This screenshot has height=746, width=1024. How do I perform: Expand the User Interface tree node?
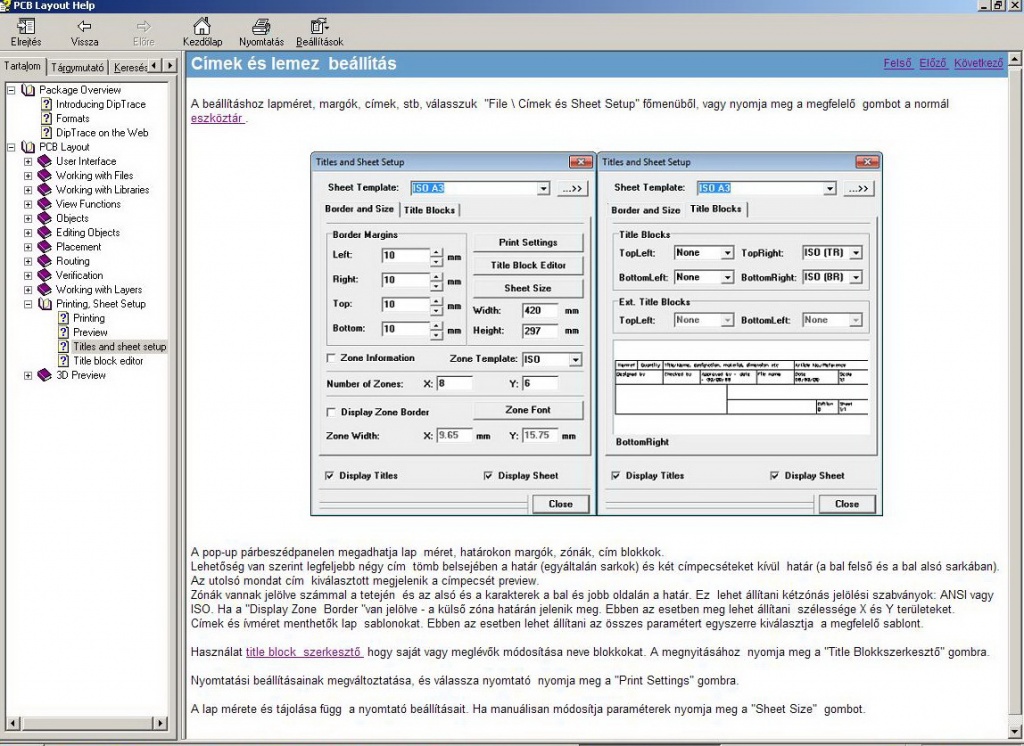28,161
